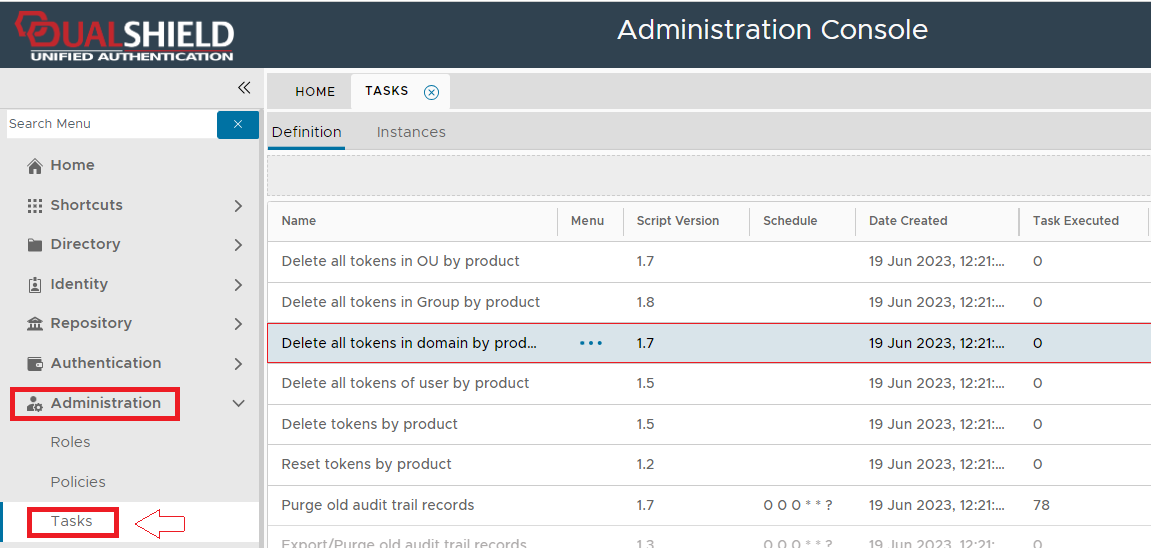Open three-dot menu for selected task row
The height and width of the screenshot is (548, 1151).
click(x=591, y=343)
